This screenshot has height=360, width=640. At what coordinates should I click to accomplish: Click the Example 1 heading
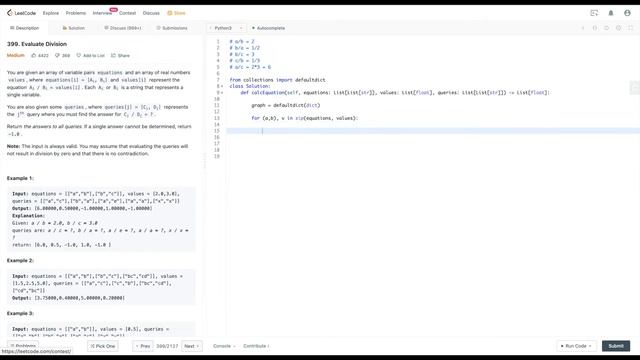(20, 178)
